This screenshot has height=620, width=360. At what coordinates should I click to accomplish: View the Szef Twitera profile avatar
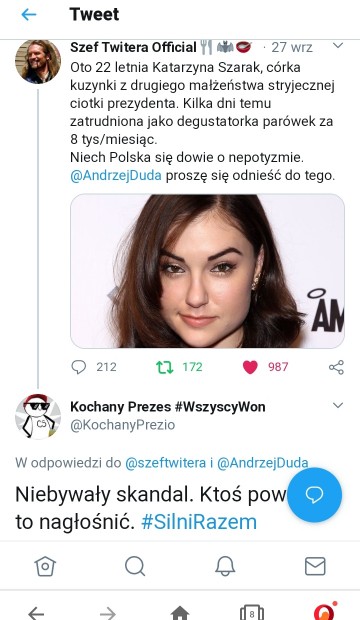[x=38, y=62]
